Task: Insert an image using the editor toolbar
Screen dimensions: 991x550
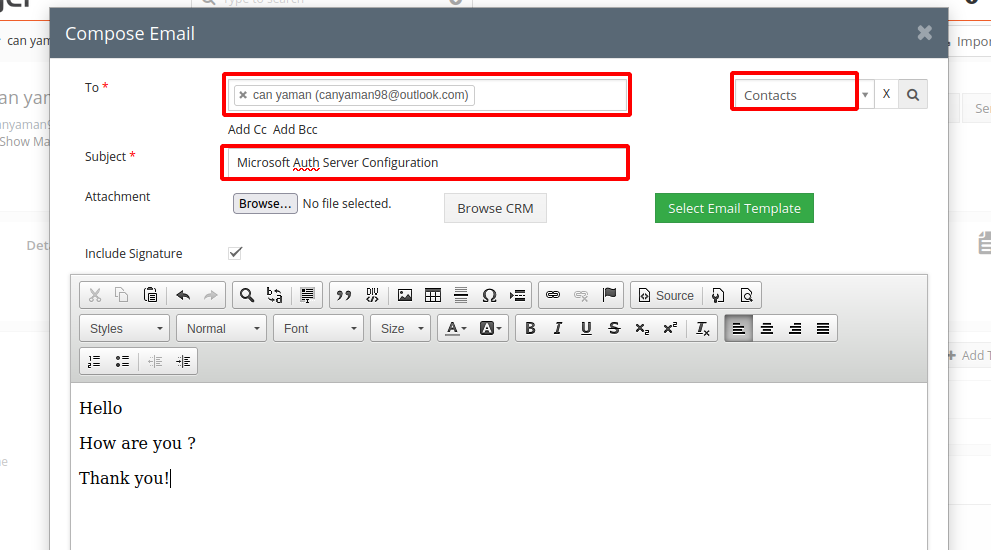Action: coord(405,295)
